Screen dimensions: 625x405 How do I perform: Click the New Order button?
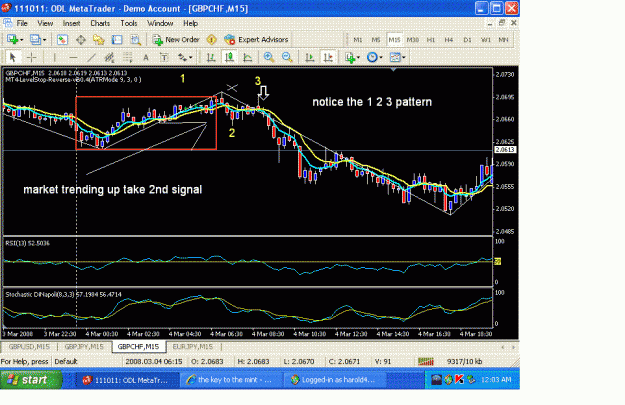(176, 39)
